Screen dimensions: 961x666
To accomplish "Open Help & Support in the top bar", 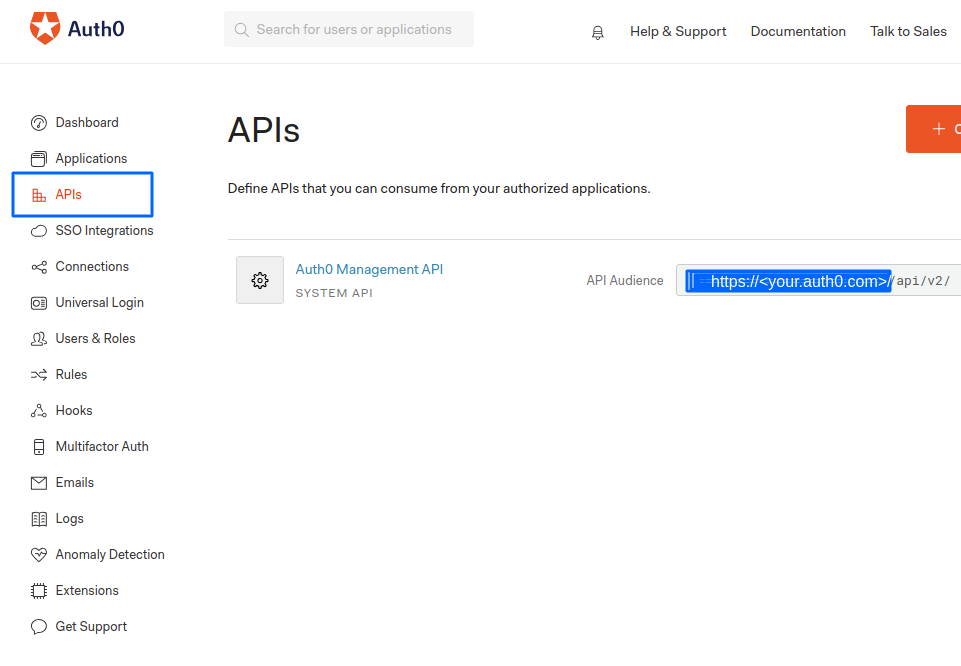I will (x=678, y=31).
